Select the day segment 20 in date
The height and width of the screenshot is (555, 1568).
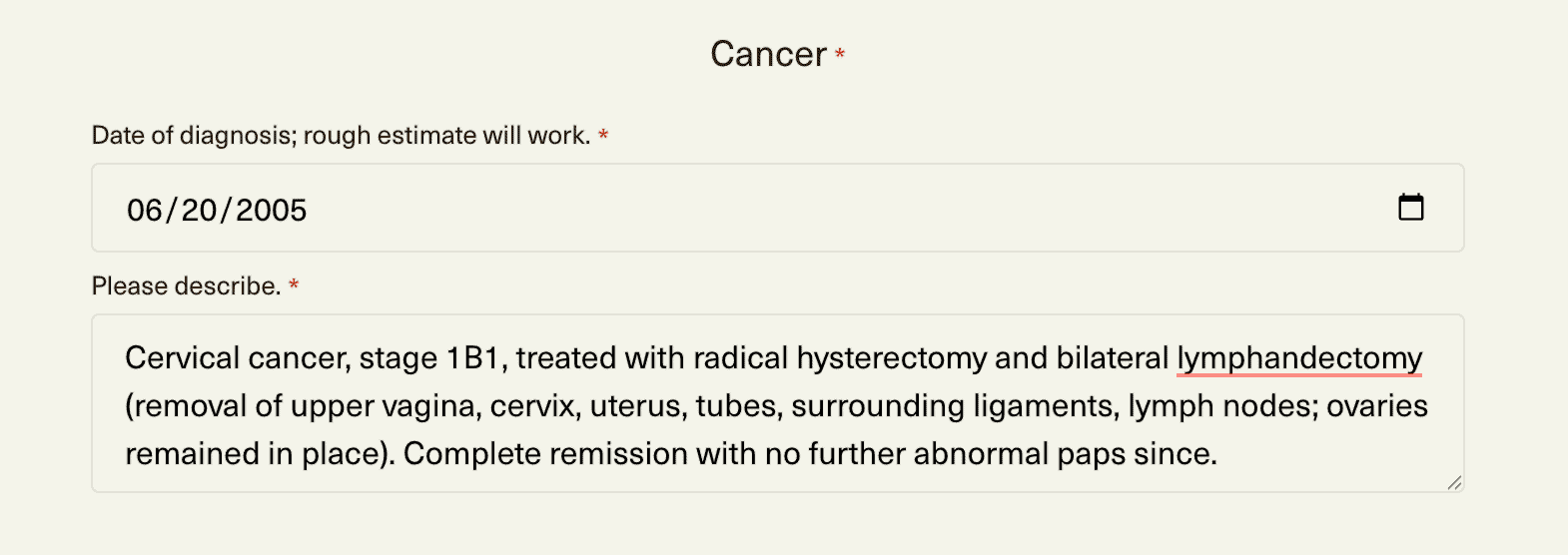pyautogui.click(x=199, y=210)
